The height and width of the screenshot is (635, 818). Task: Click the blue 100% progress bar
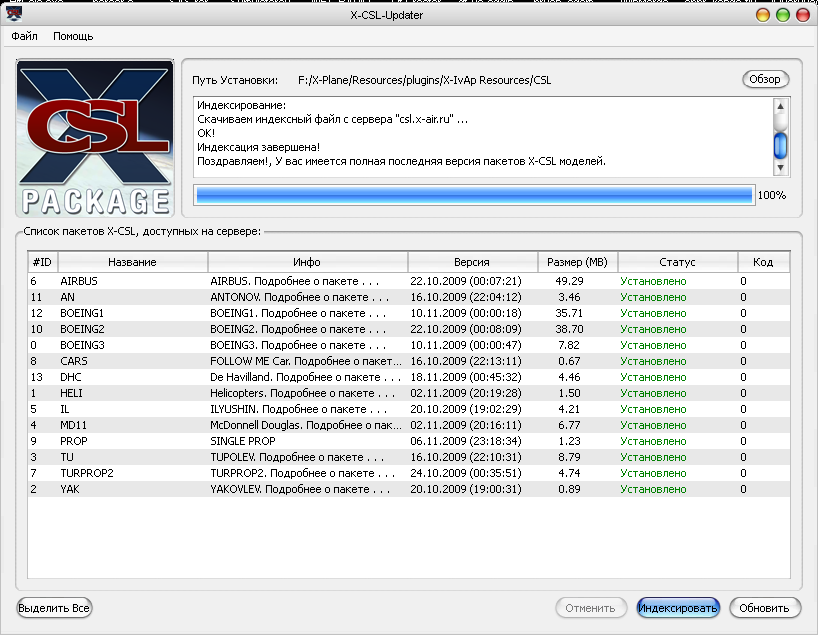pyautogui.click(x=474, y=195)
